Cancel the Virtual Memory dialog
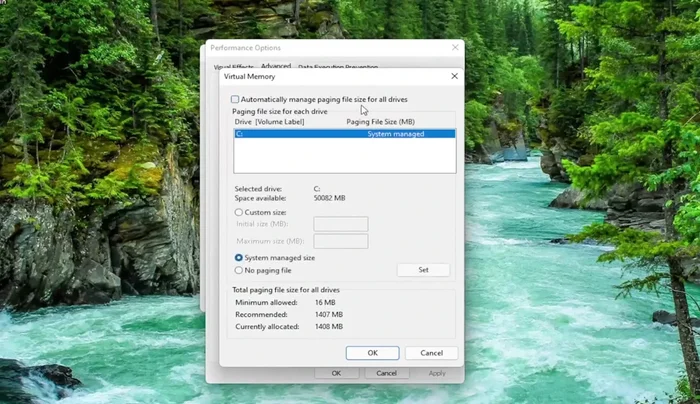Viewport: 700px width, 404px height. click(x=431, y=353)
